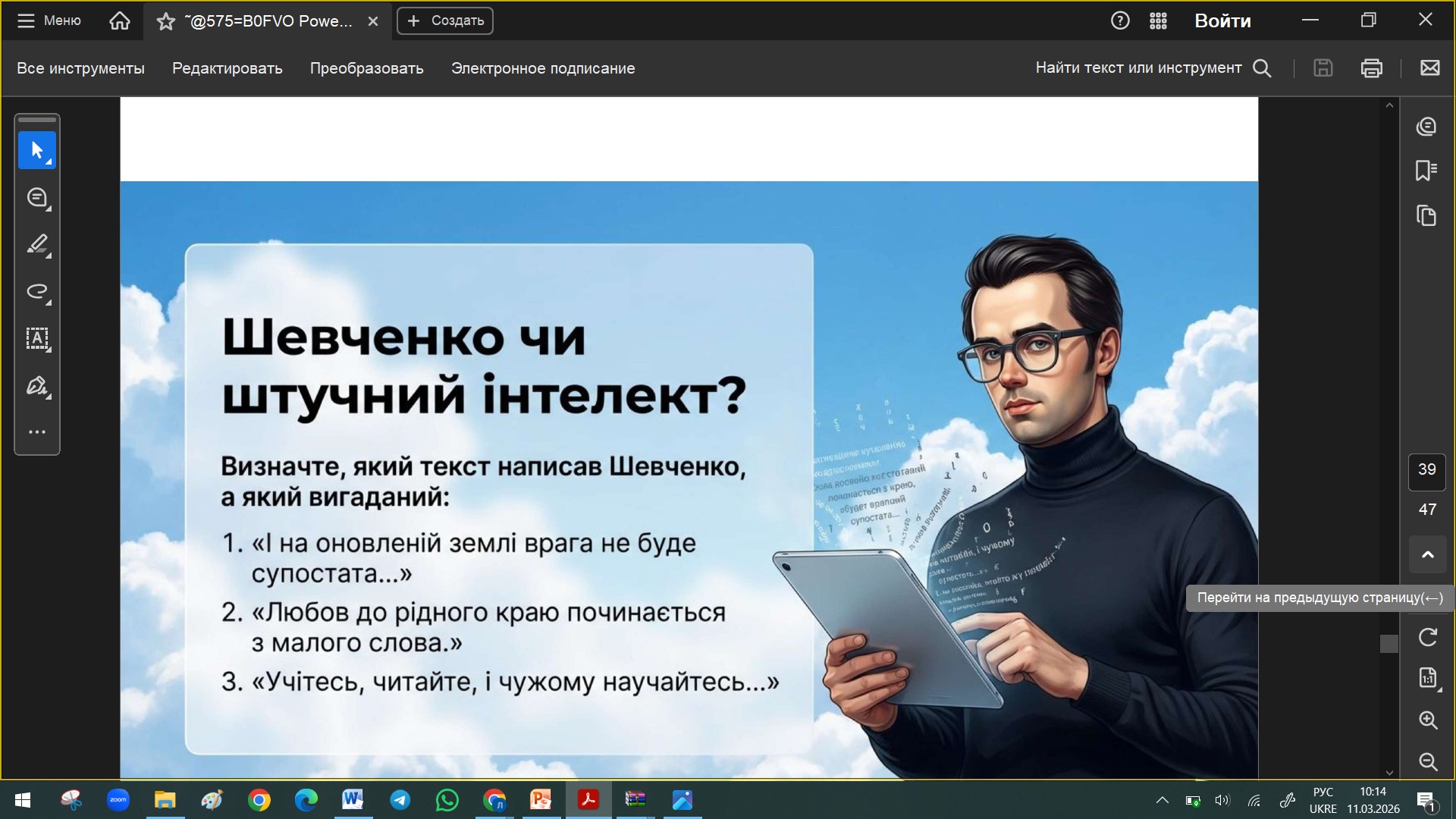This screenshot has width=1456, height=819.
Task: Rotate the page view clockwise
Action: 1427,637
